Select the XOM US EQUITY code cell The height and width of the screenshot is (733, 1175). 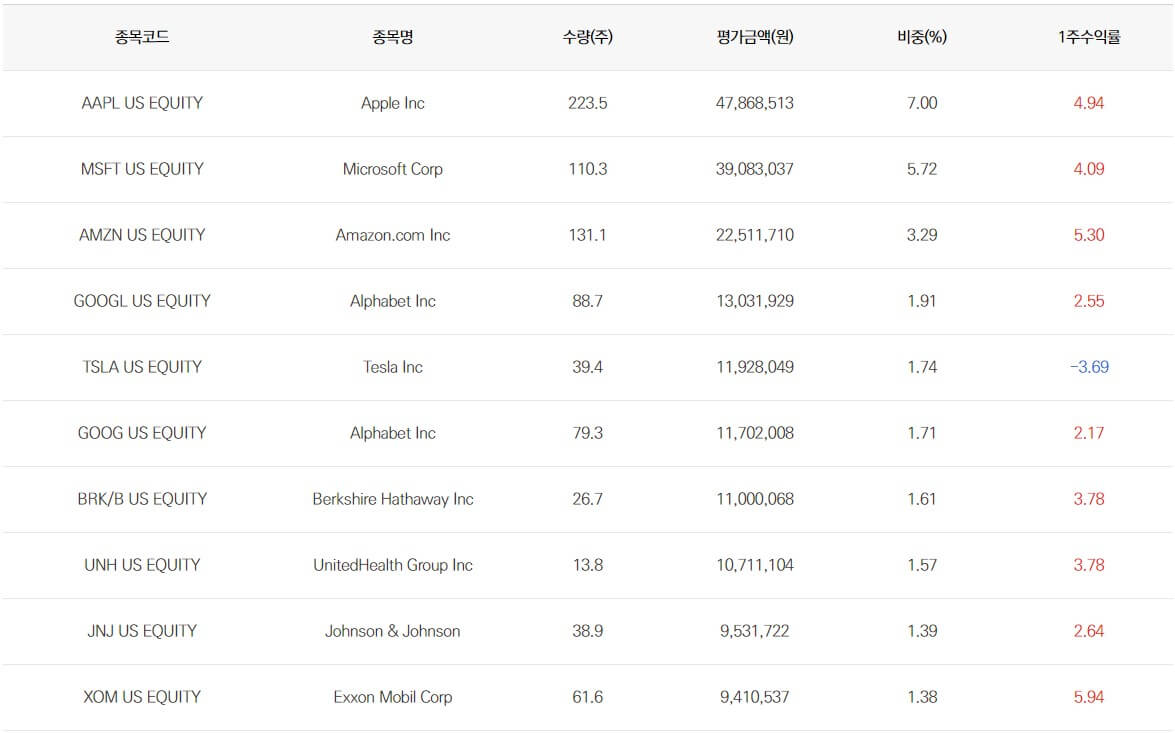[142, 696]
